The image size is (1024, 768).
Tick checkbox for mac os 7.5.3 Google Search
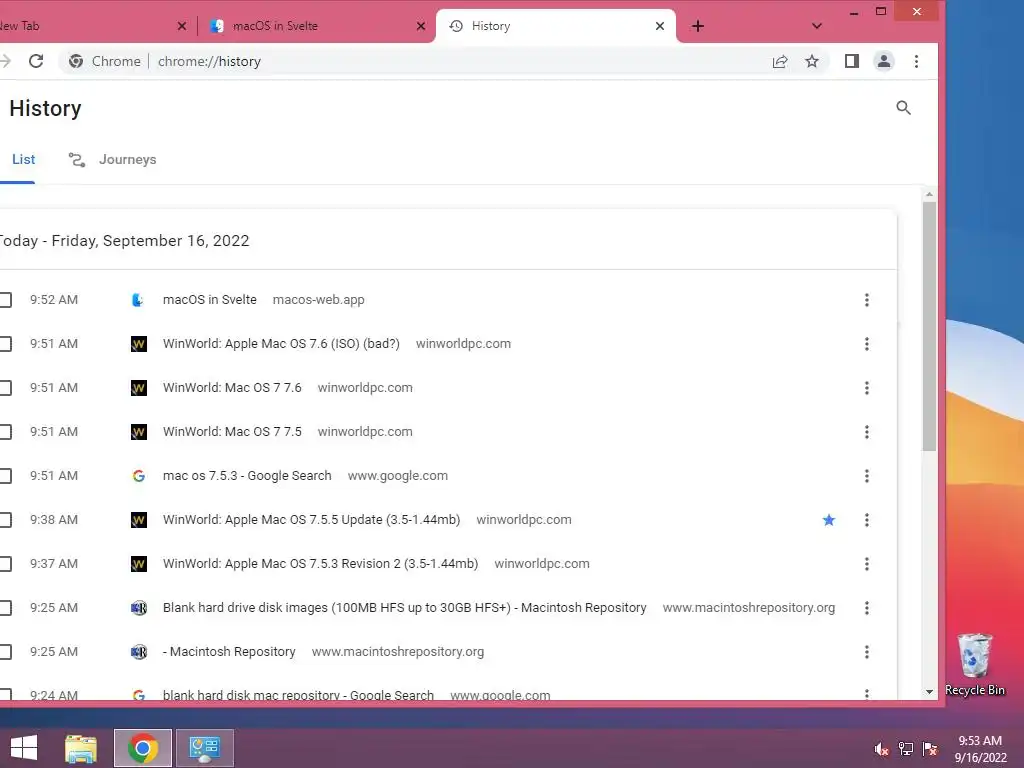coord(5,475)
